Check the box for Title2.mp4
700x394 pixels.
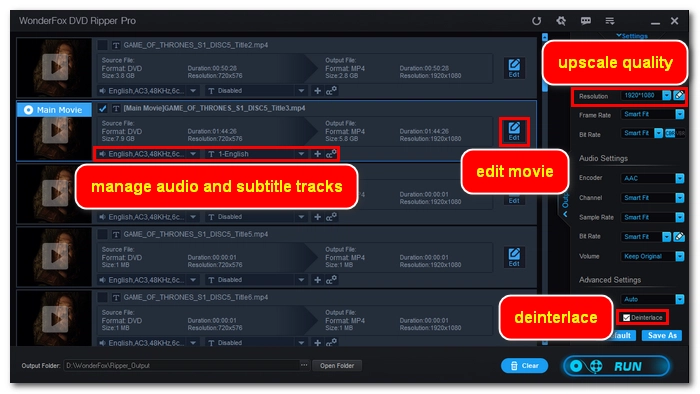[x=102, y=45]
